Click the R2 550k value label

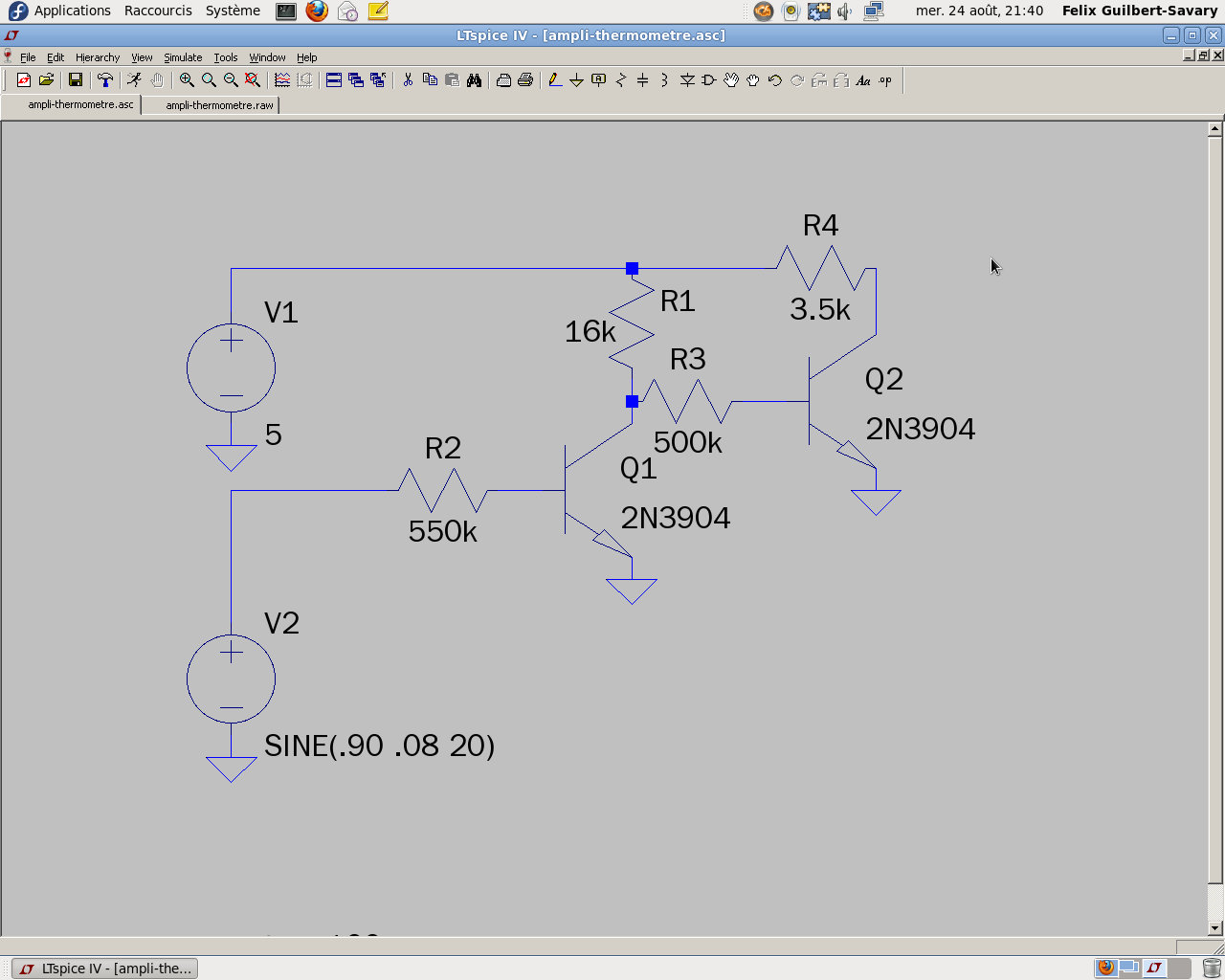[442, 531]
